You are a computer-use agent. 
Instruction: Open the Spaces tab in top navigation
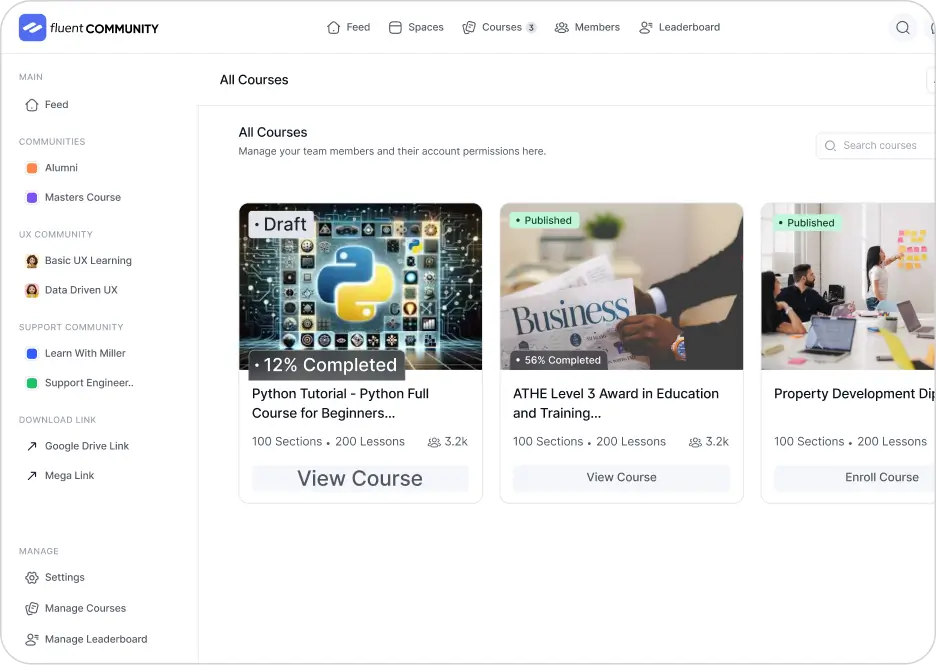click(416, 27)
